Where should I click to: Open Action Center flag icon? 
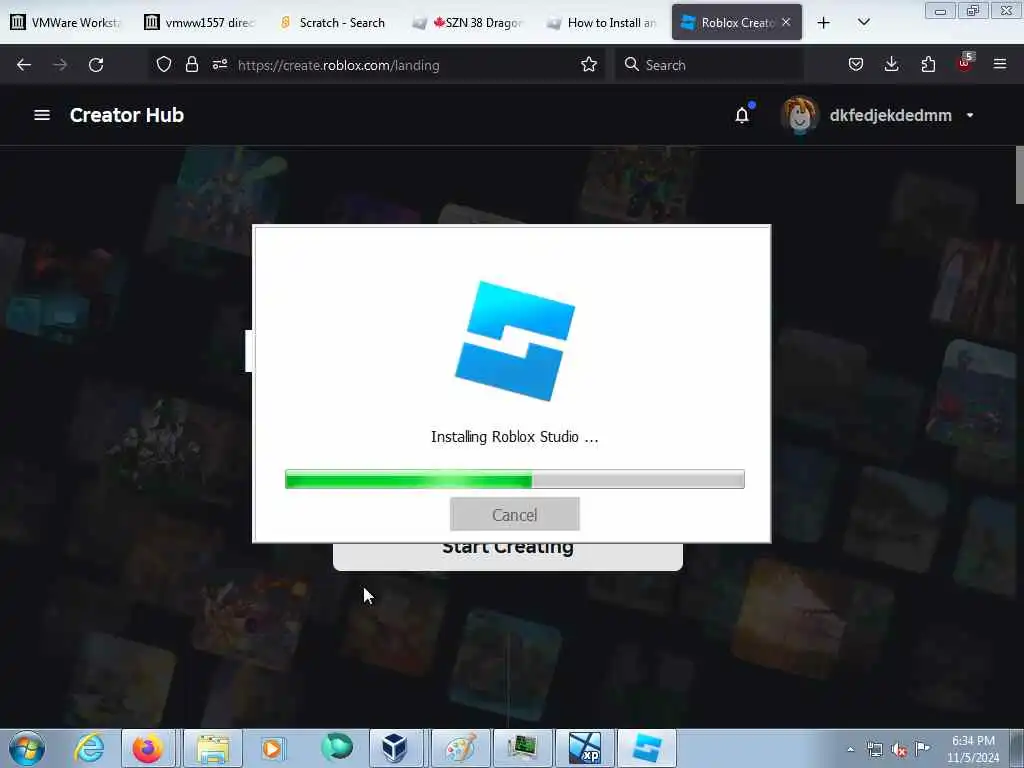pyautogui.click(x=923, y=748)
